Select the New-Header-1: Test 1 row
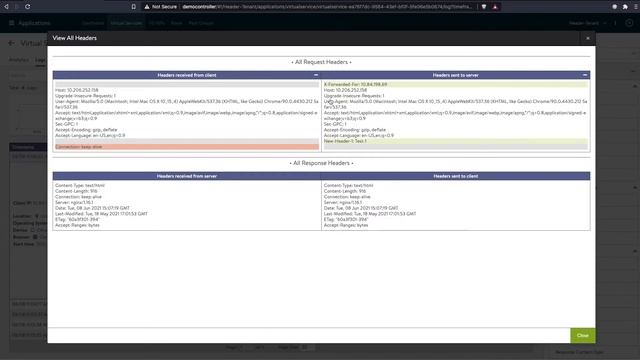This screenshot has width=640, height=360. (x=456, y=141)
